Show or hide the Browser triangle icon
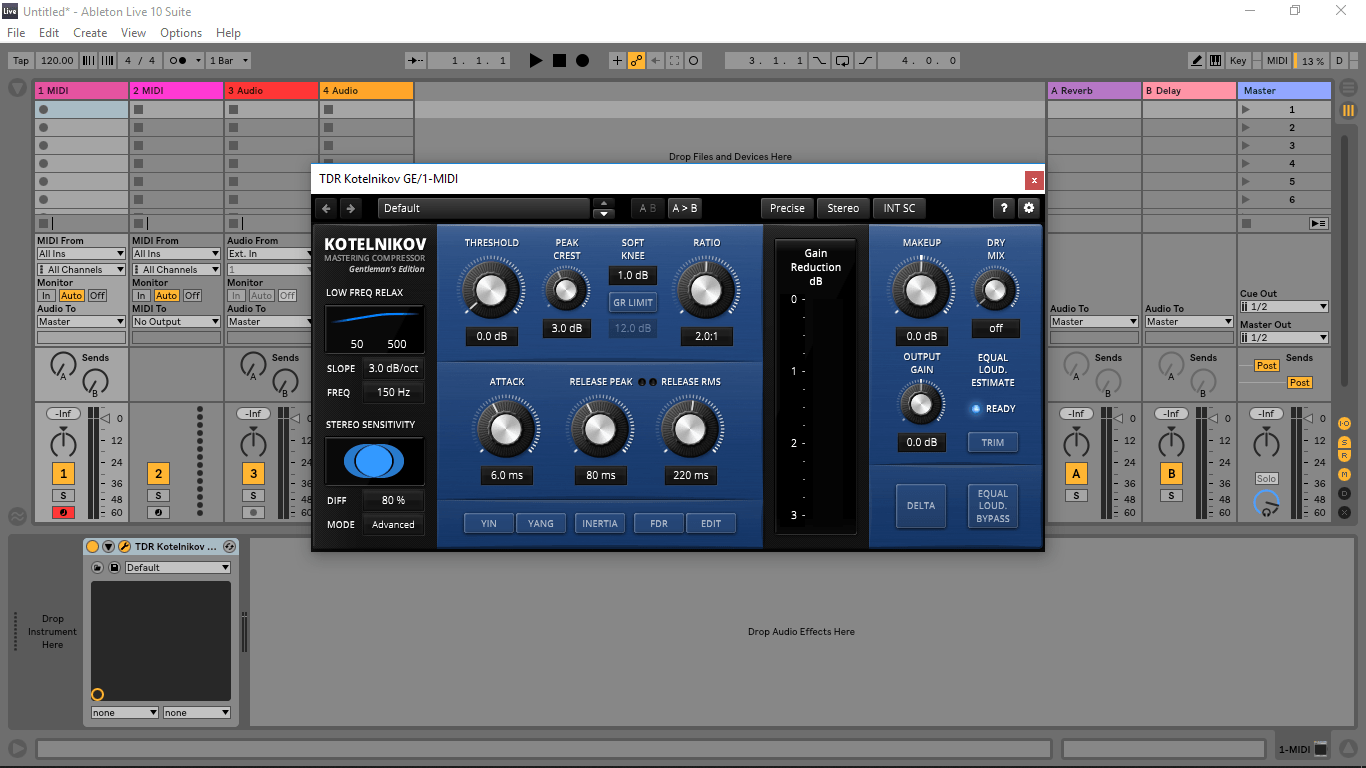The height and width of the screenshot is (768, 1366). tap(17, 88)
